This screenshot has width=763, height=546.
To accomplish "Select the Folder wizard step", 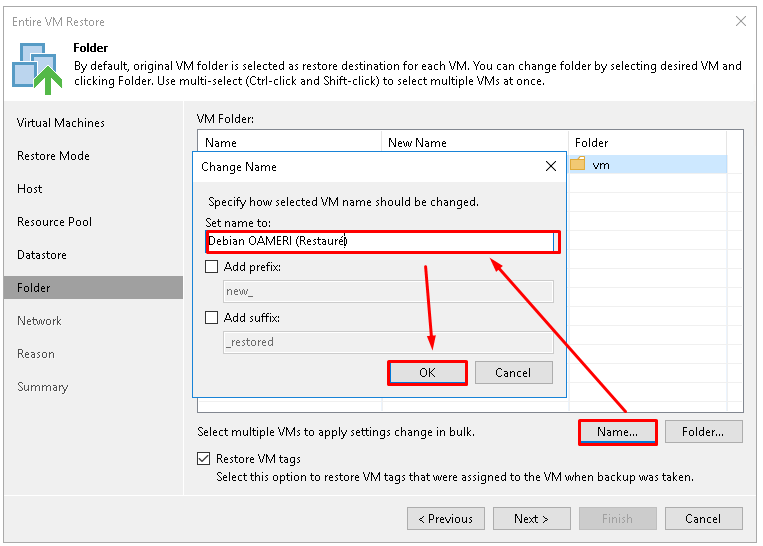I will point(93,288).
